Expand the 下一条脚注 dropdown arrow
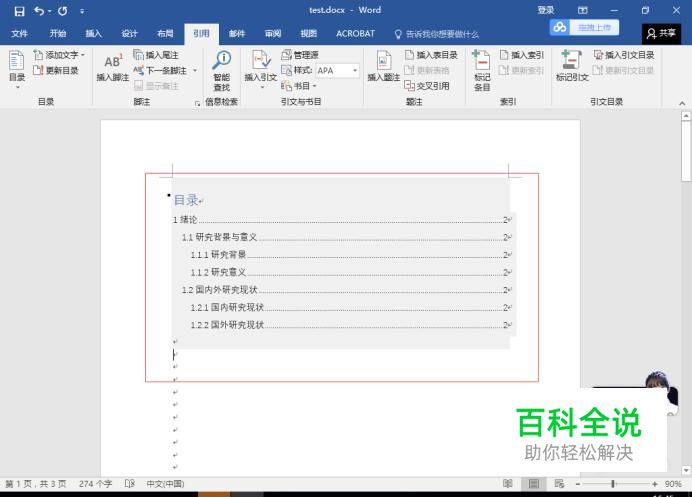 (x=195, y=71)
